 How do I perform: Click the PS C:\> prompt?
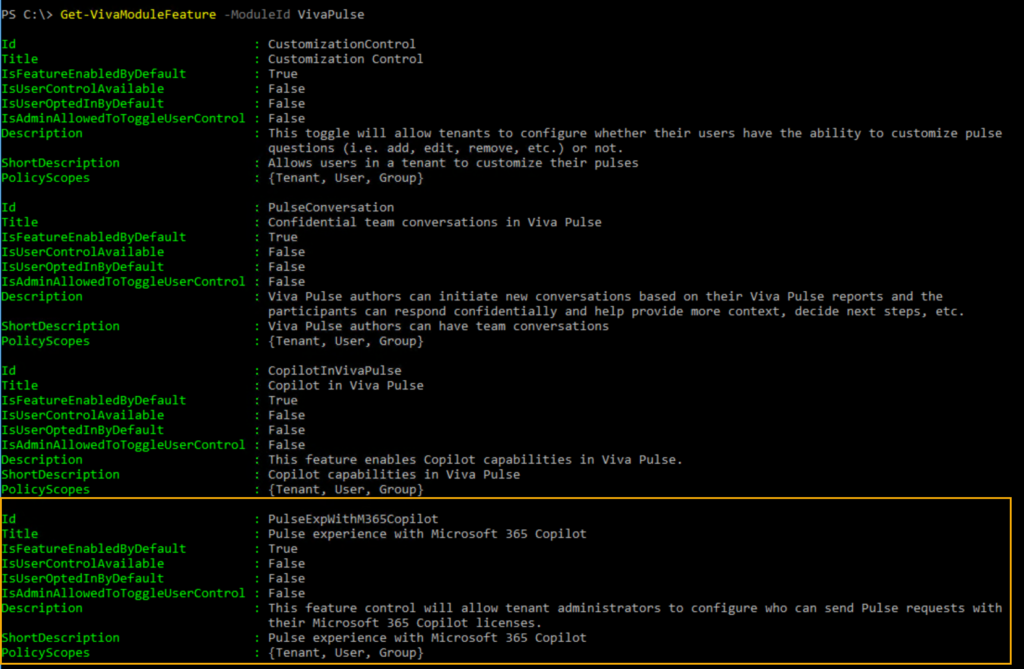click(x=27, y=14)
